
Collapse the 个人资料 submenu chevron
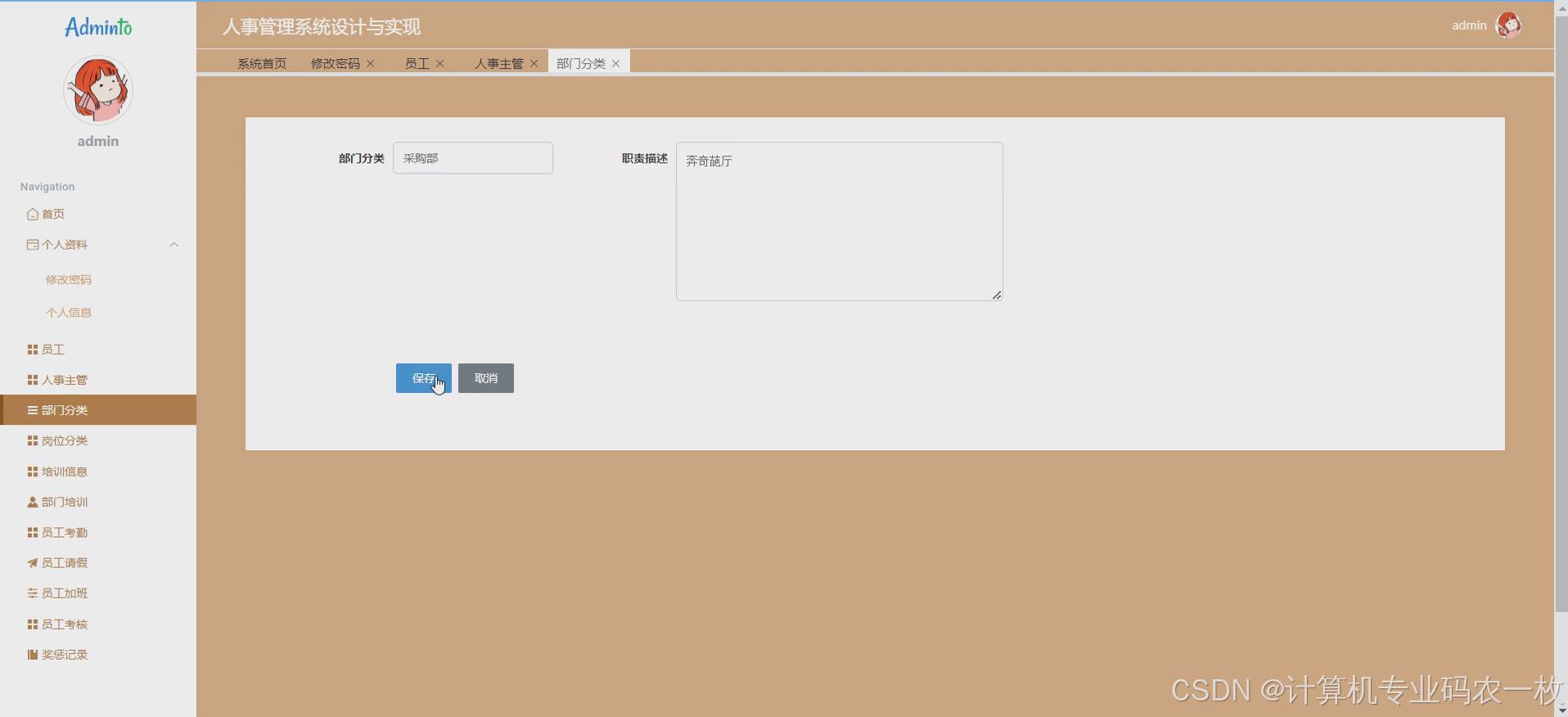pyautogui.click(x=174, y=245)
